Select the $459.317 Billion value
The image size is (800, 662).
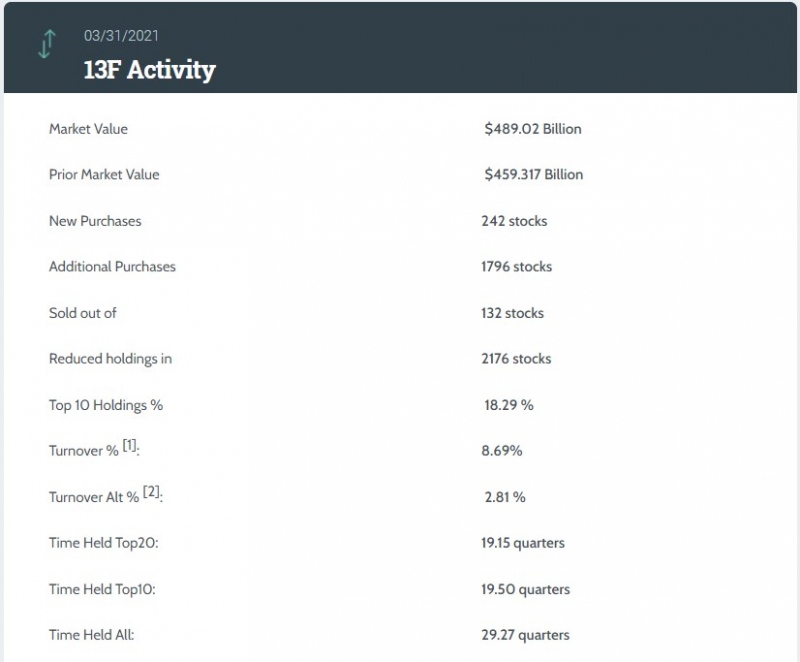(534, 174)
